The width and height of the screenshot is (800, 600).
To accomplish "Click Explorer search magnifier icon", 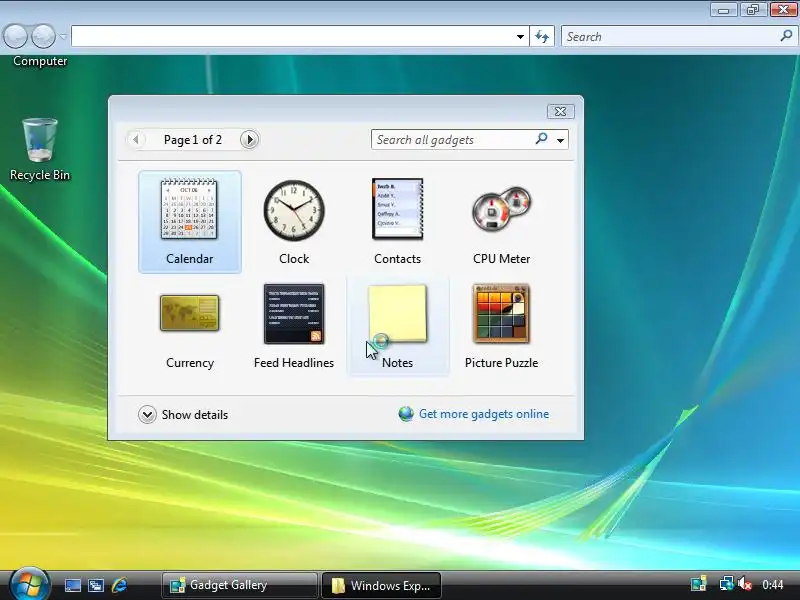I will click(x=786, y=36).
